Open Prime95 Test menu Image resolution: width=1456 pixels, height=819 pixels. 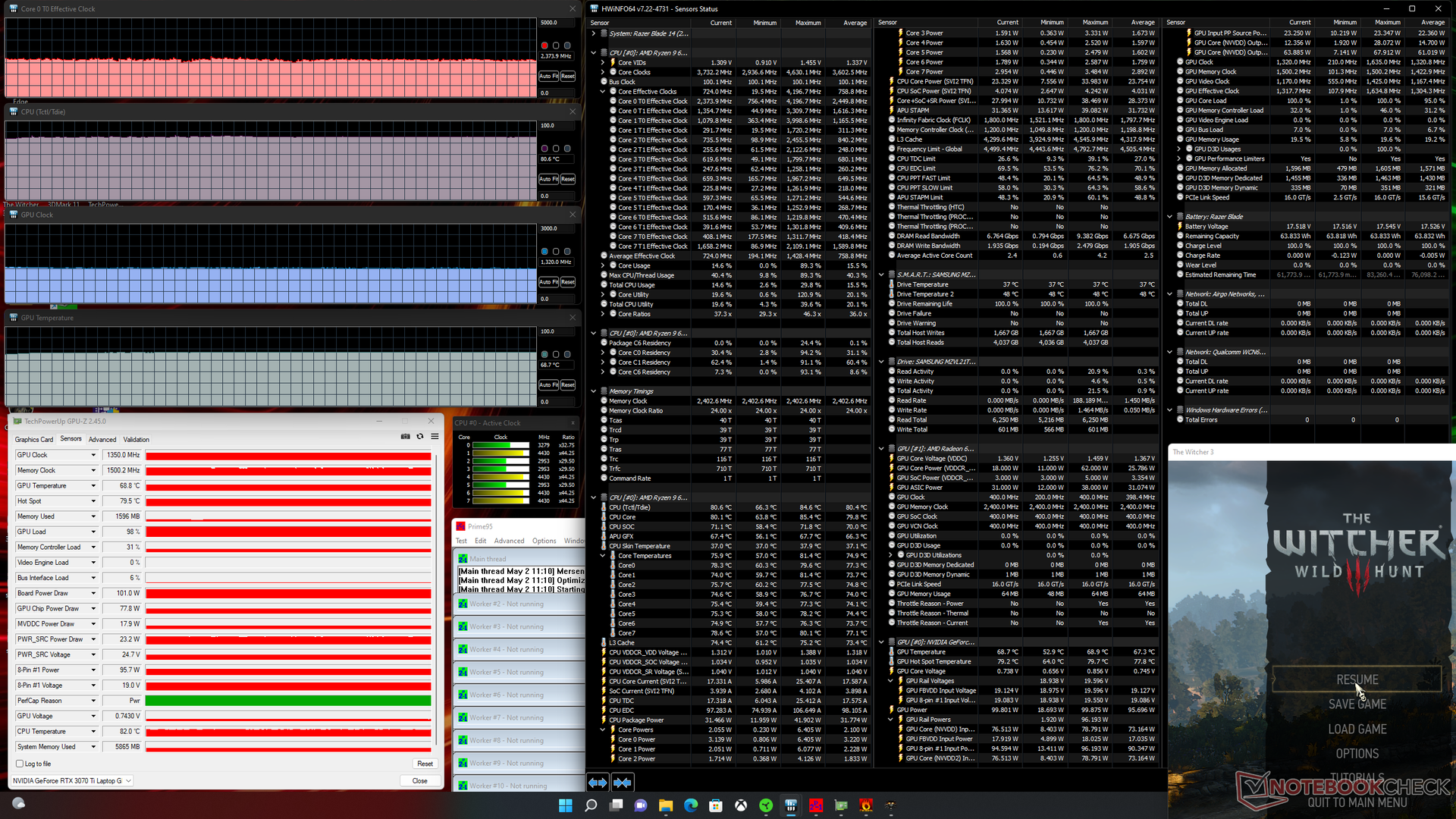(x=461, y=541)
